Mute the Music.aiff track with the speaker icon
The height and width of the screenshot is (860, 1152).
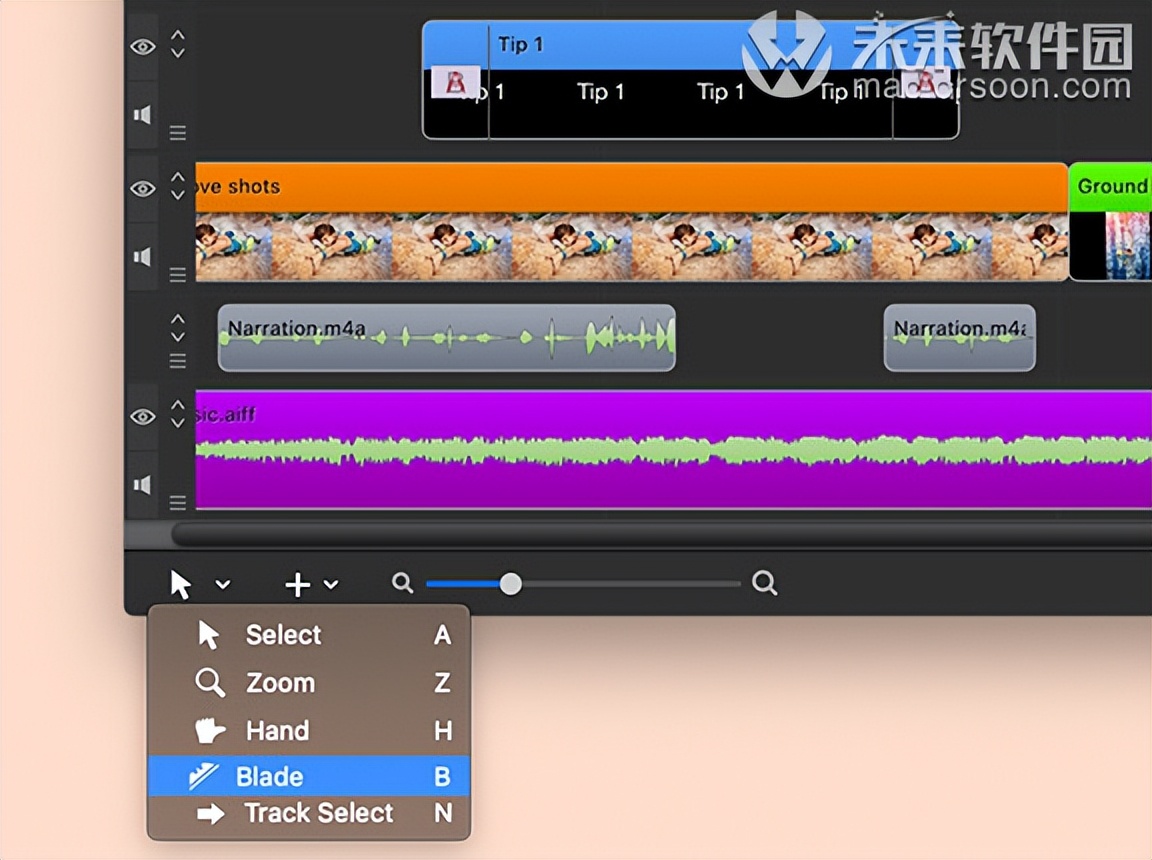tap(142, 484)
